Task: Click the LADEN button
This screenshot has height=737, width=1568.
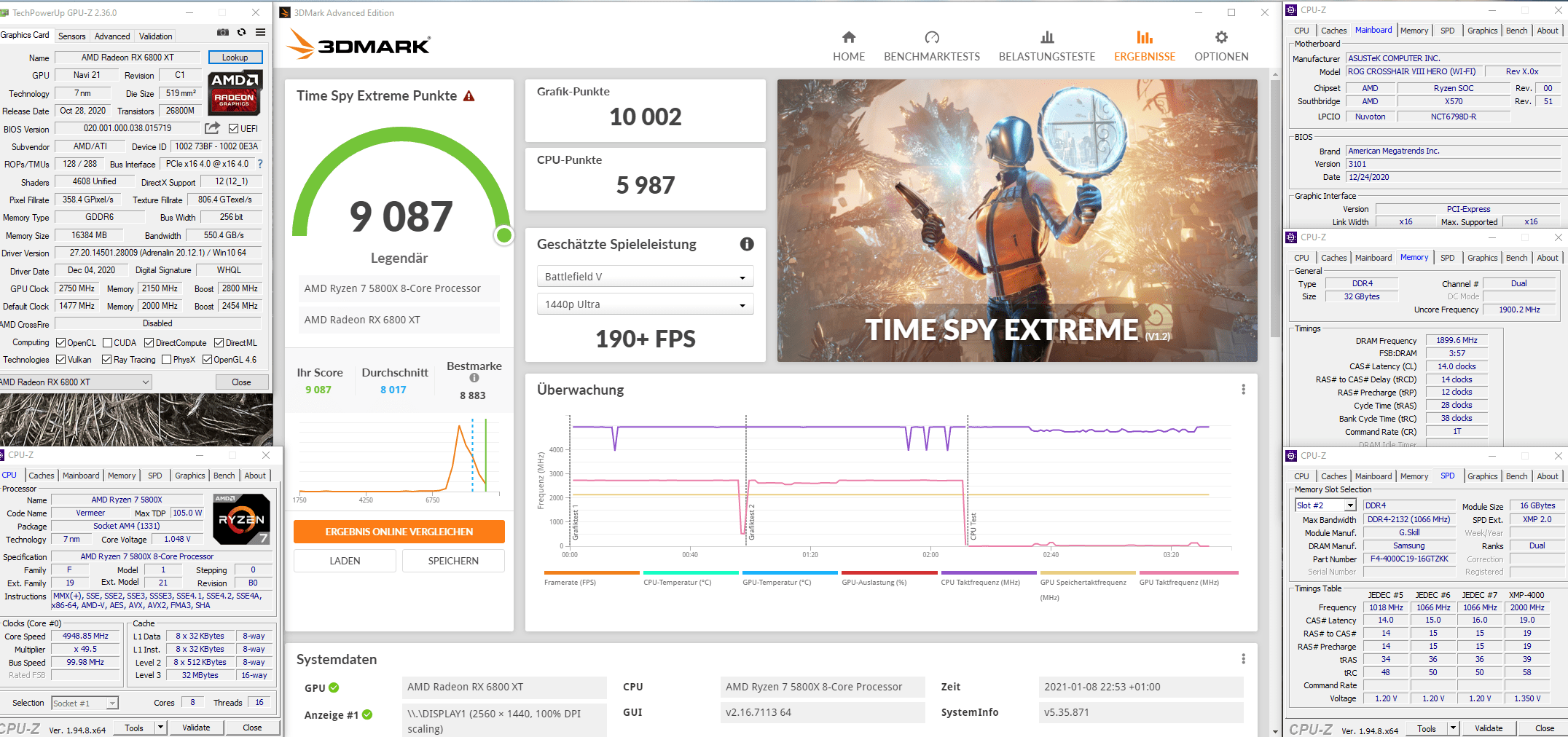Action: click(345, 561)
